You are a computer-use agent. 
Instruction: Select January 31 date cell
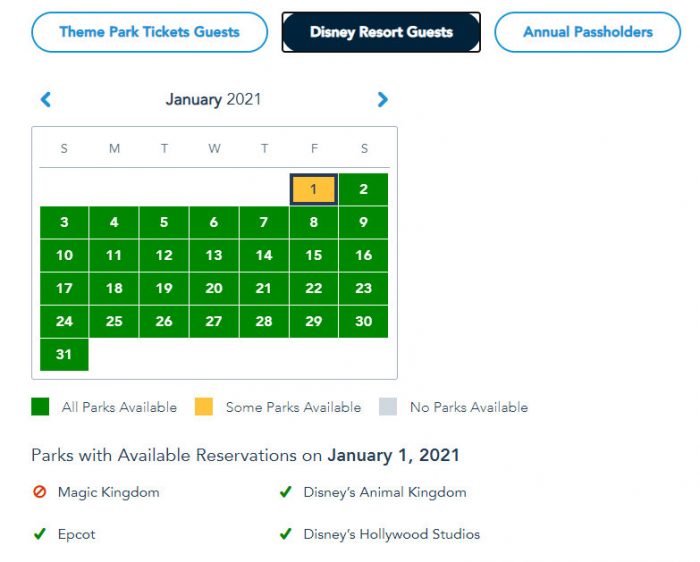[64, 354]
